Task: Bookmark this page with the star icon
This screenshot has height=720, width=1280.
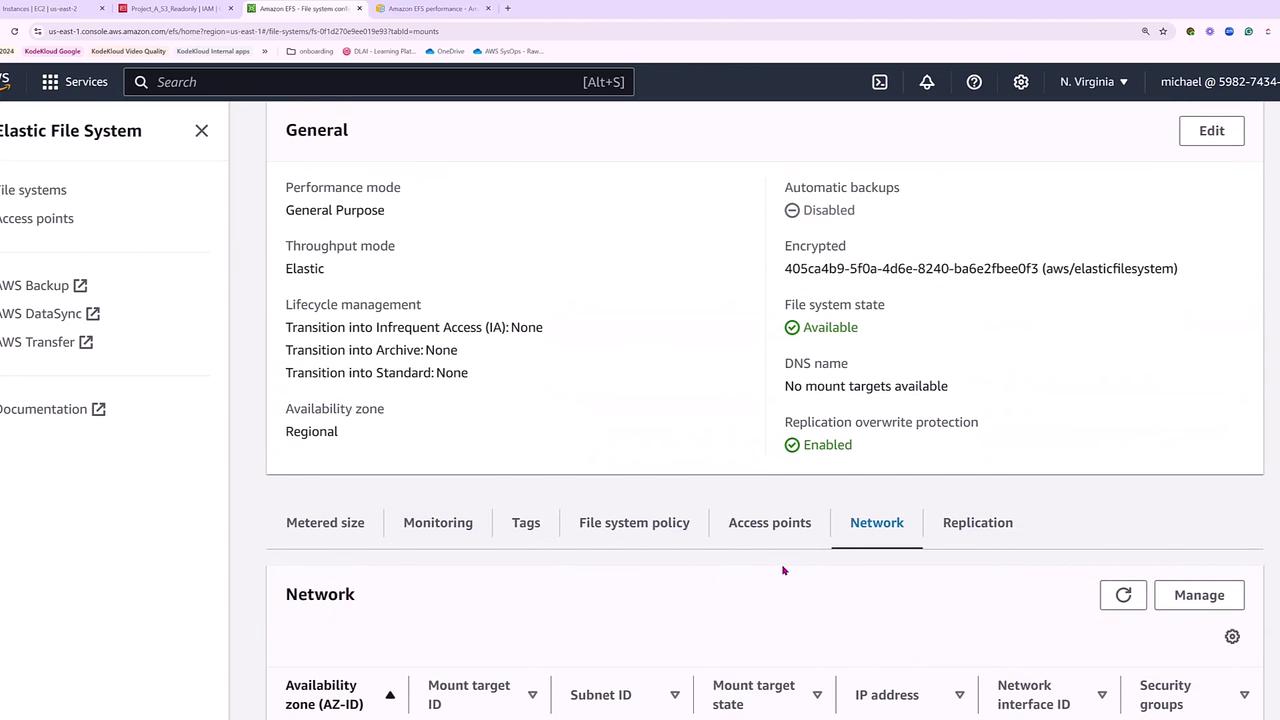Action: (x=1163, y=31)
